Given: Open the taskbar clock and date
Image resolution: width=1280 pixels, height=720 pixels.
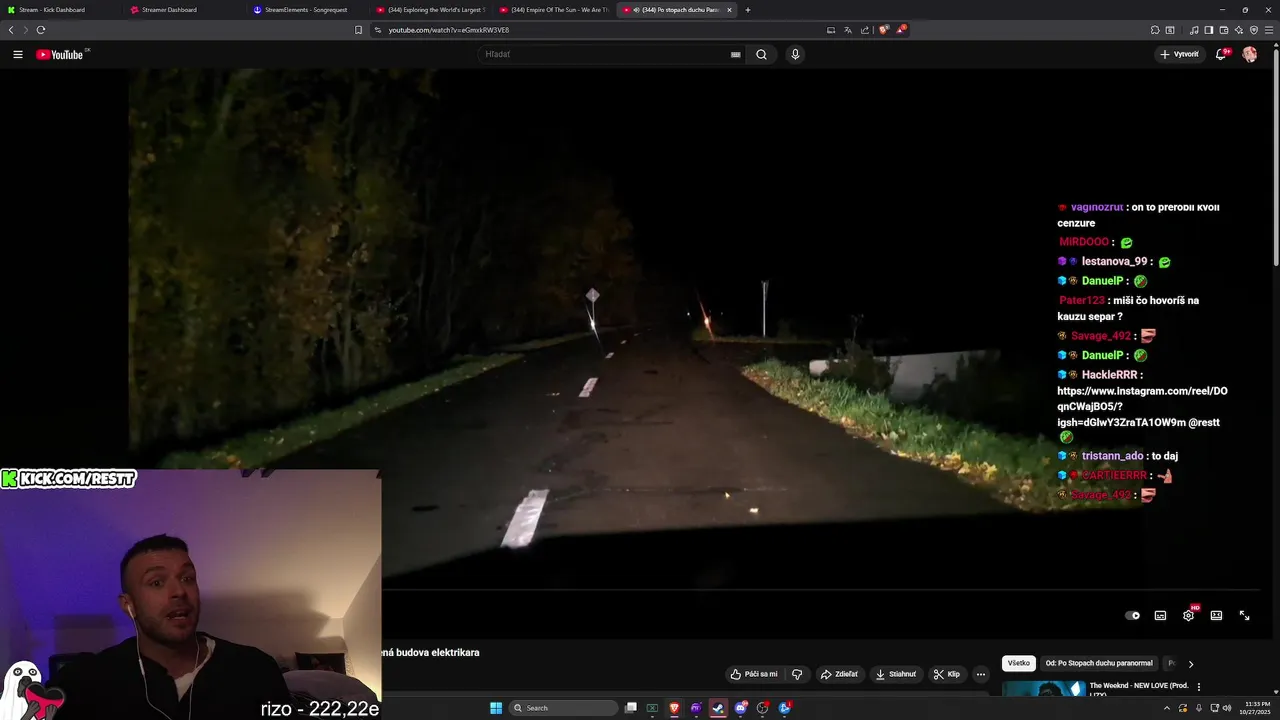Looking at the screenshot, I should 1257,708.
